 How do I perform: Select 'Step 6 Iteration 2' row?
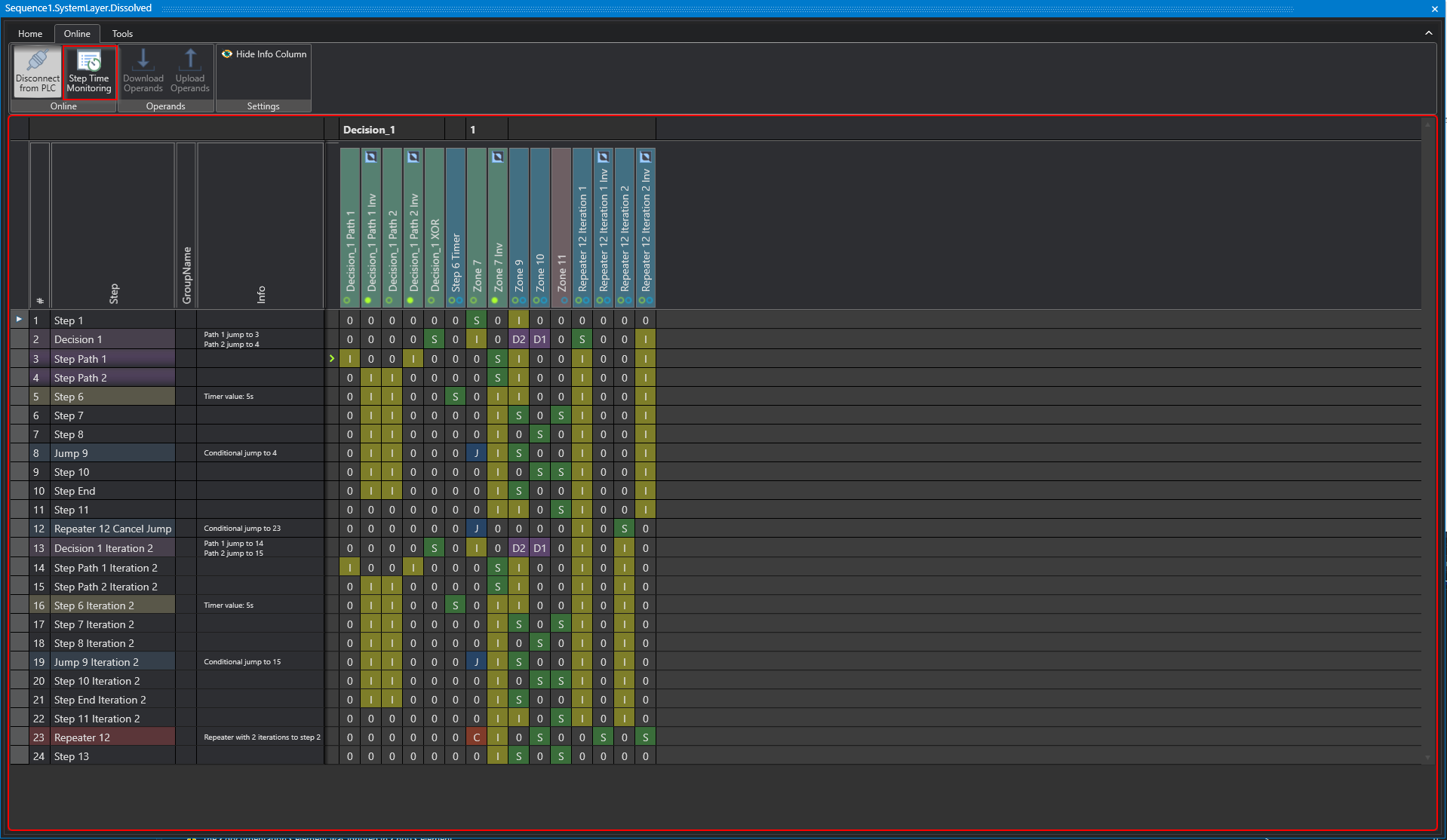click(x=113, y=605)
